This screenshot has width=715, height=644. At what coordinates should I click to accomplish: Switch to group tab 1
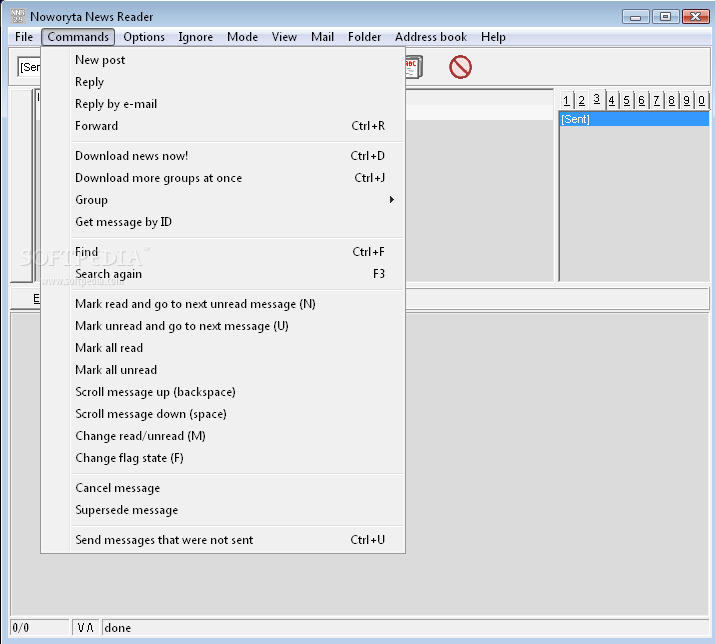point(566,100)
